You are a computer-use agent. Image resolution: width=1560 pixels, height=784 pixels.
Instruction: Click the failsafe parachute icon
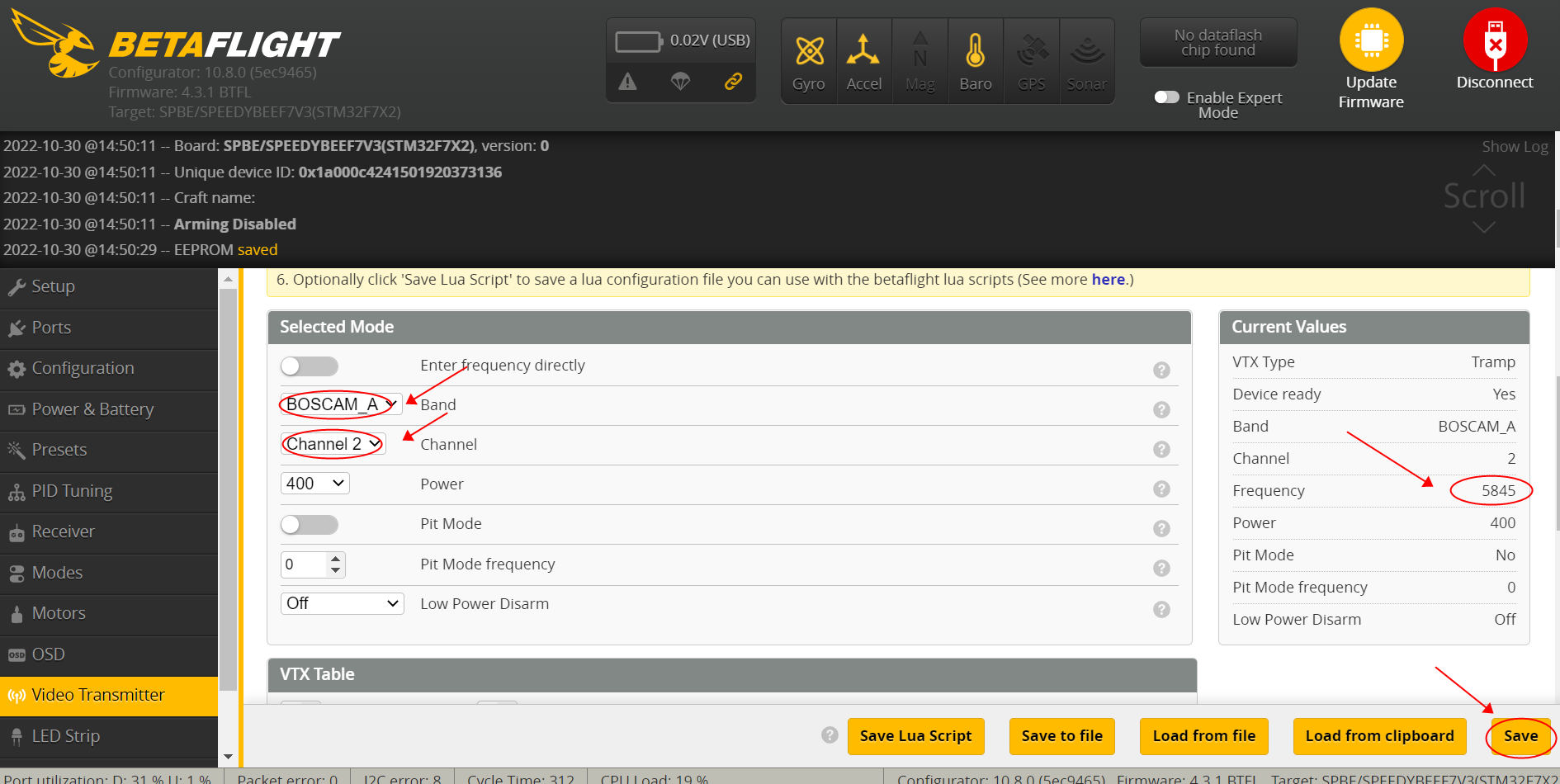pyautogui.click(x=680, y=81)
